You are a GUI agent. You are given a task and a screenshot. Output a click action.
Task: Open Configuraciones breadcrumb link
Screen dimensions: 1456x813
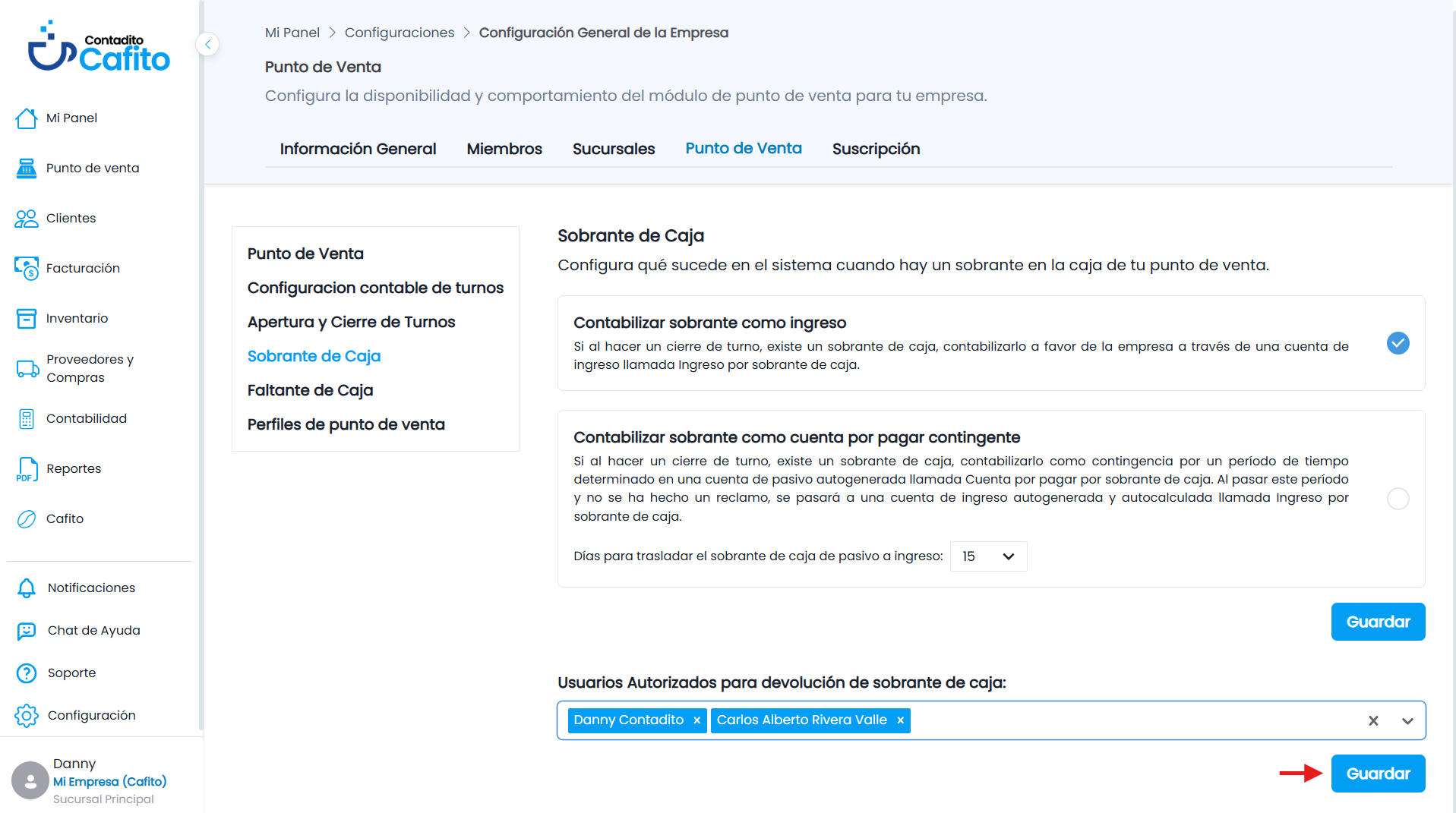tap(400, 33)
